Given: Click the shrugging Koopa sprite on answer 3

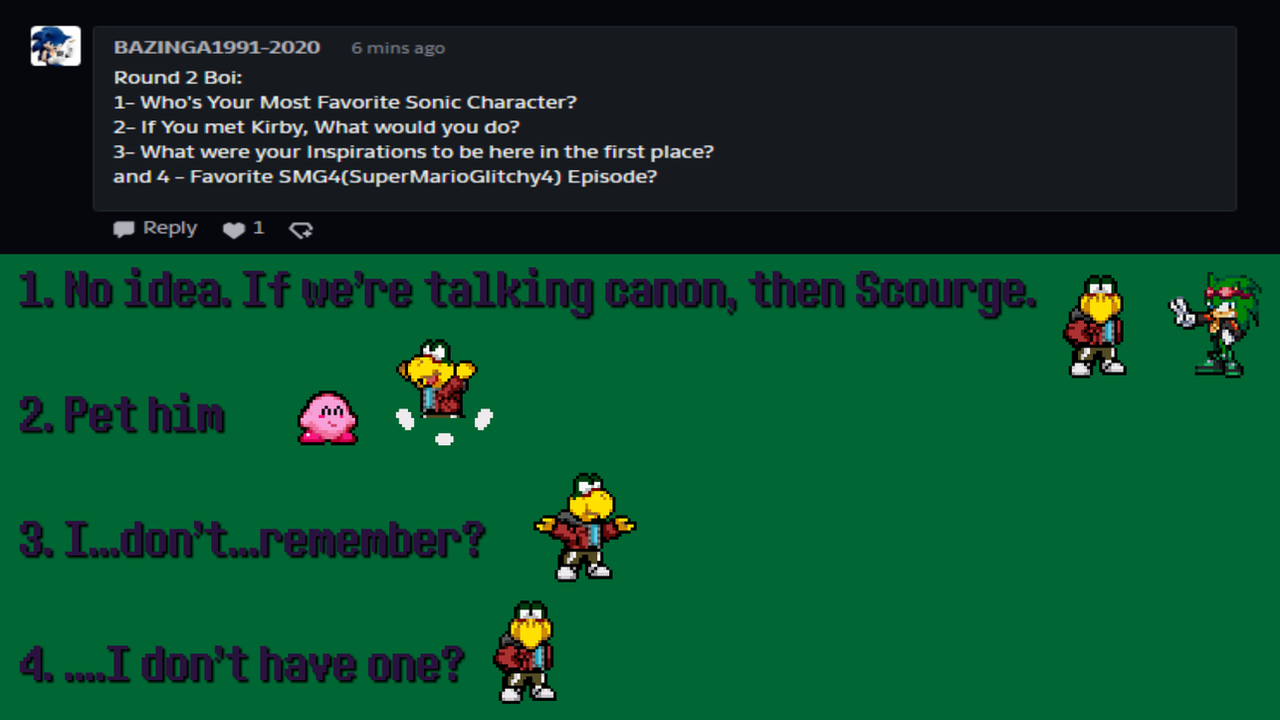Looking at the screenshot, I should (x=585, y=527).
